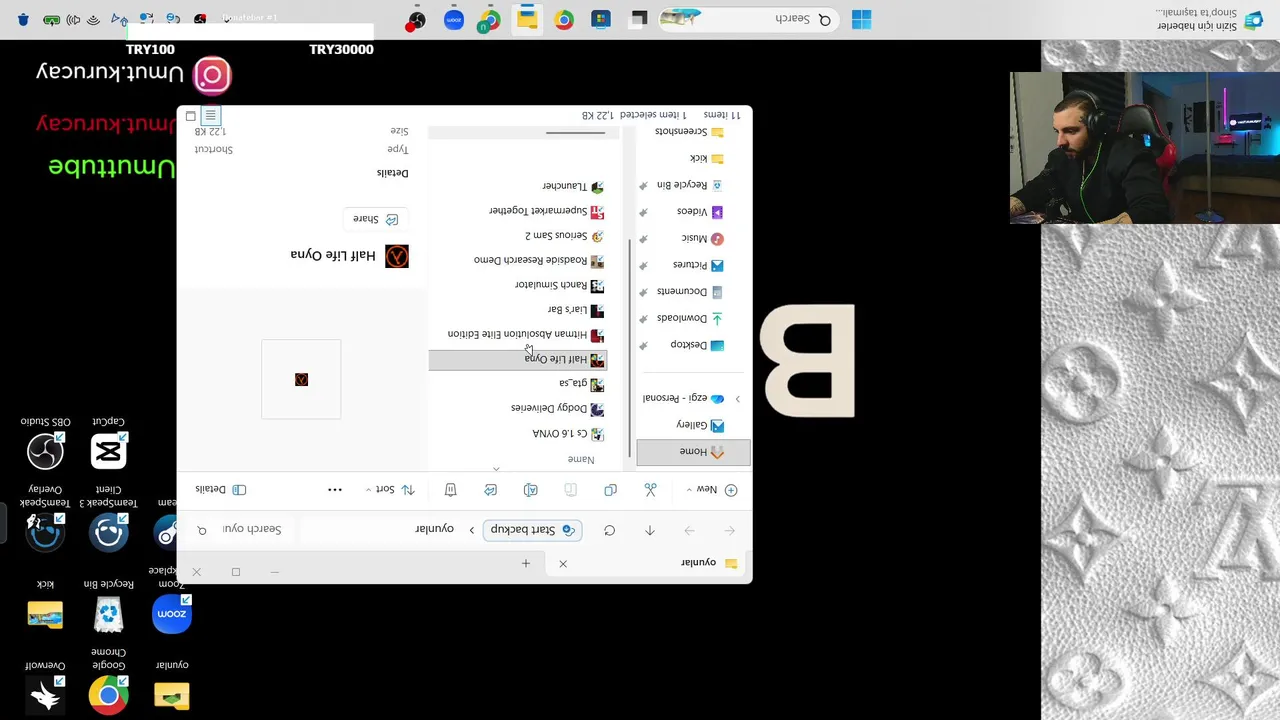Image resolution: width=1280 pixels, height=720 pixels.
Task: Select Gallery in the navigation pane
Action: (x=700, y=426)
